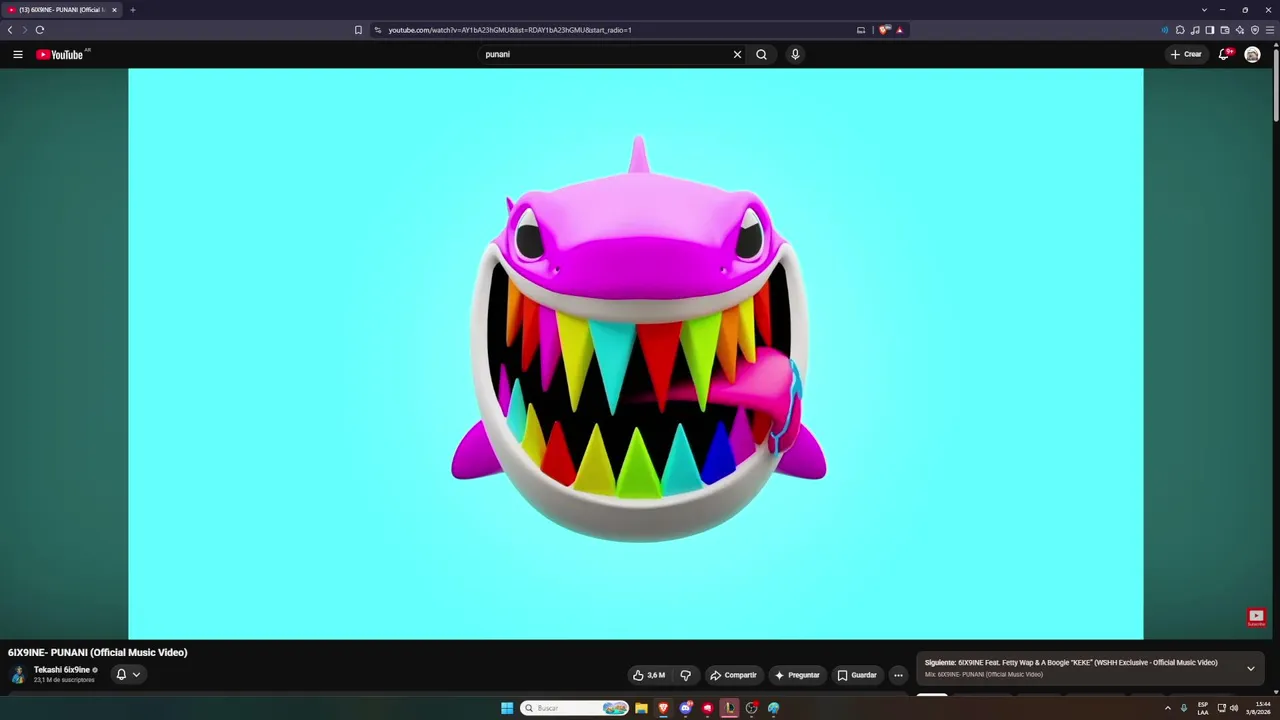1280x720 pixels.
Task: Click the picture-in-picture icon in address bar
Action: coord(861,30)
